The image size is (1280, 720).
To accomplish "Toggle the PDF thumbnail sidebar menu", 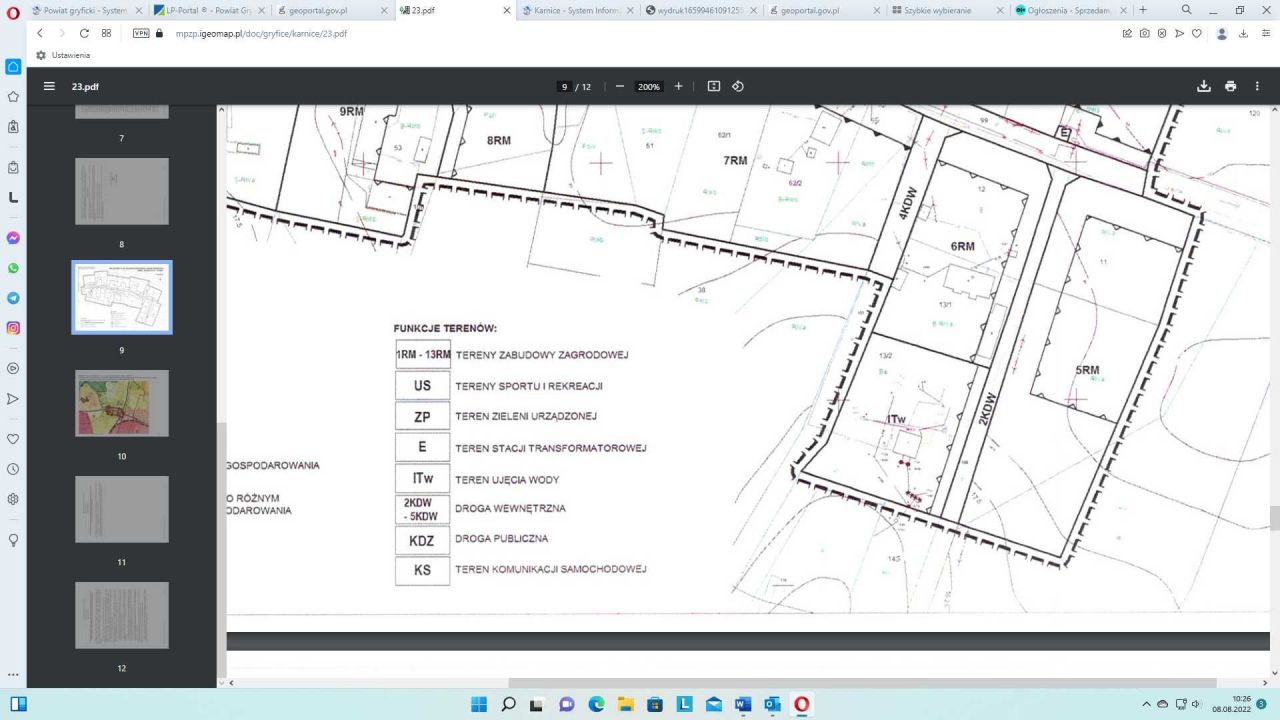I will coord(49,86).
